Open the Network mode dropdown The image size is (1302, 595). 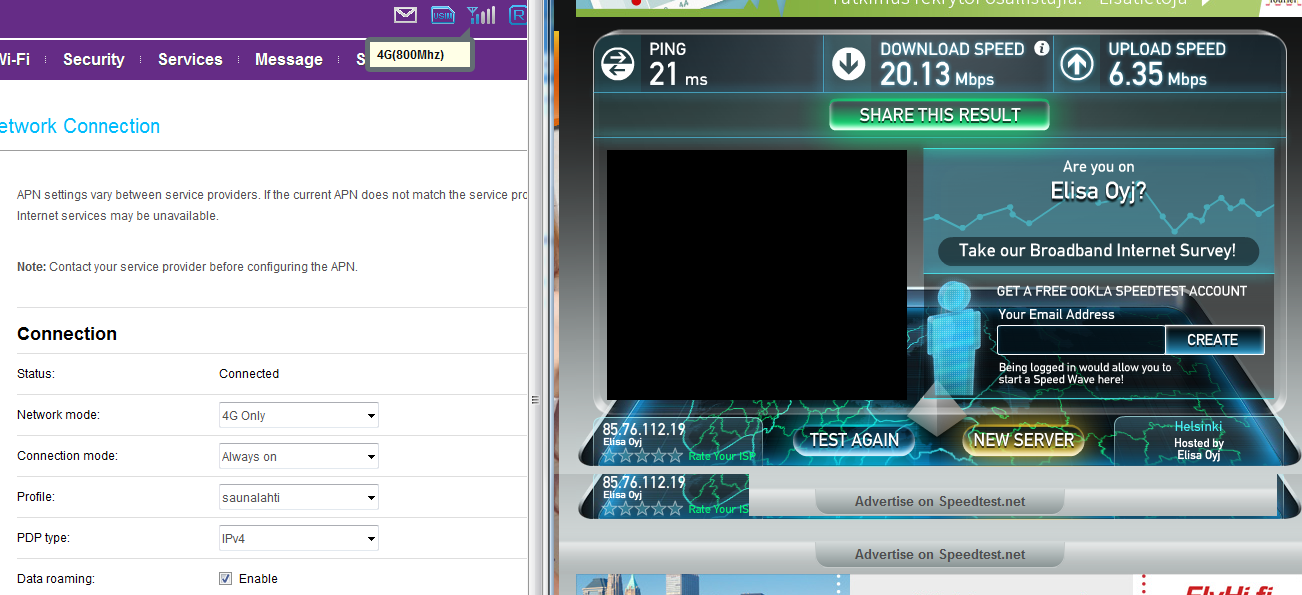[x=299, y=415]
